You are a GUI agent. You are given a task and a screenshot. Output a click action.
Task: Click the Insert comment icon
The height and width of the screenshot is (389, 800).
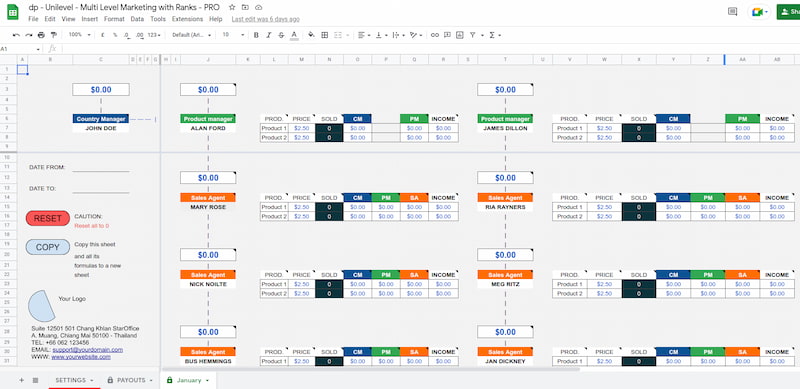coord(447,35)
